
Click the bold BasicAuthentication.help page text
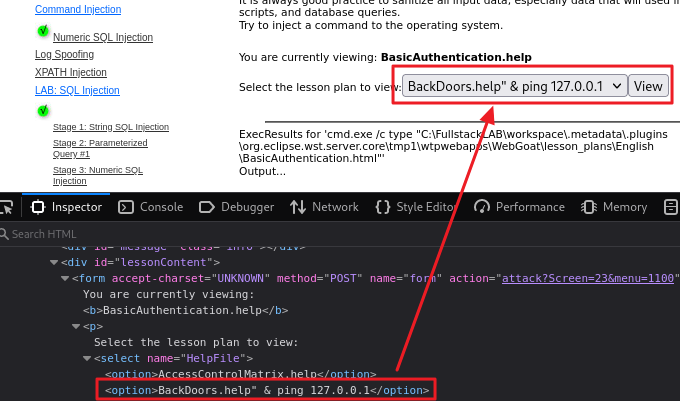(x=456, y=57)
